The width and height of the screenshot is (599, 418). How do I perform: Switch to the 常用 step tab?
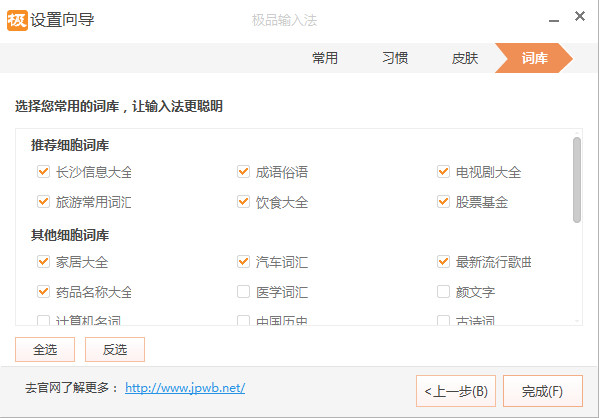[x=325, y=58]
